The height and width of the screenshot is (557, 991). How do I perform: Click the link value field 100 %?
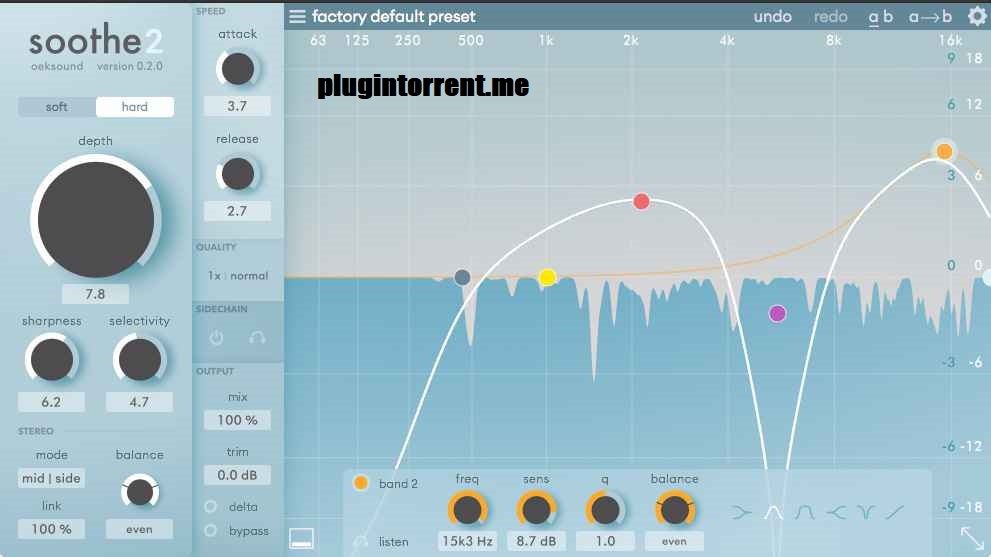click(x=51, y=529)
